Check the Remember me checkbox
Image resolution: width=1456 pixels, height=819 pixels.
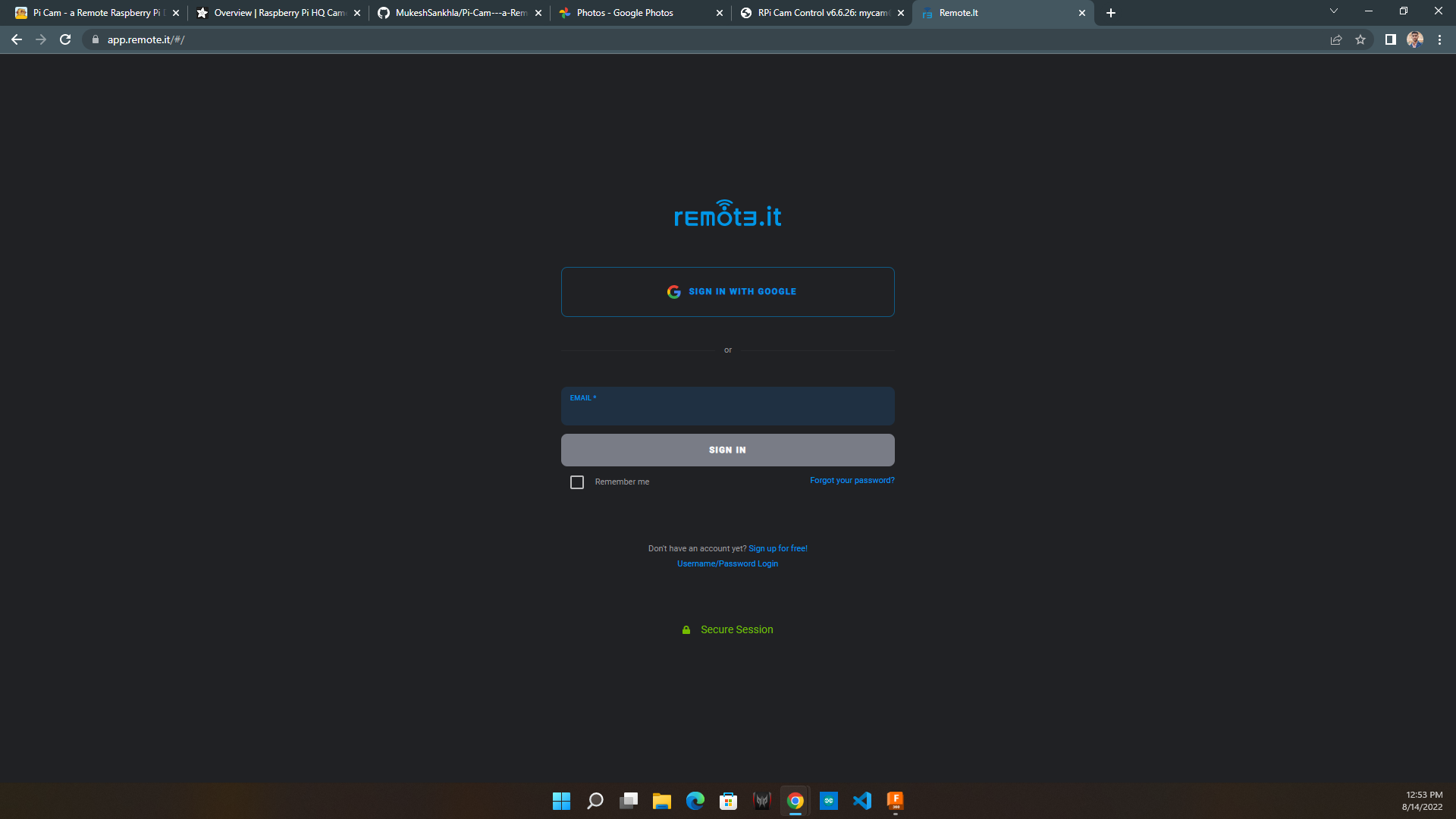click(x=577, y=482)
